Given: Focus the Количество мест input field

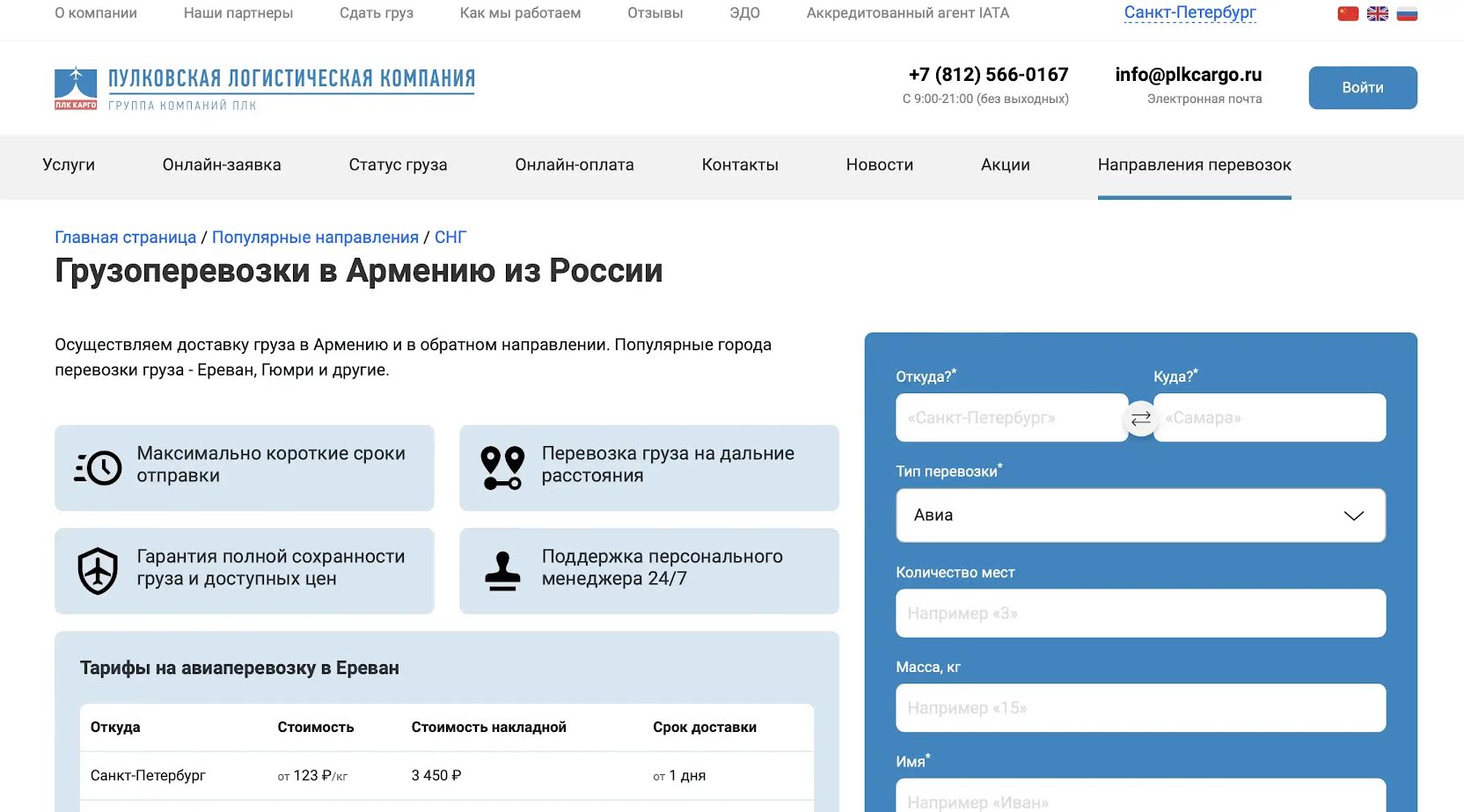Looking at the screenshot, I should [1140, 613].
